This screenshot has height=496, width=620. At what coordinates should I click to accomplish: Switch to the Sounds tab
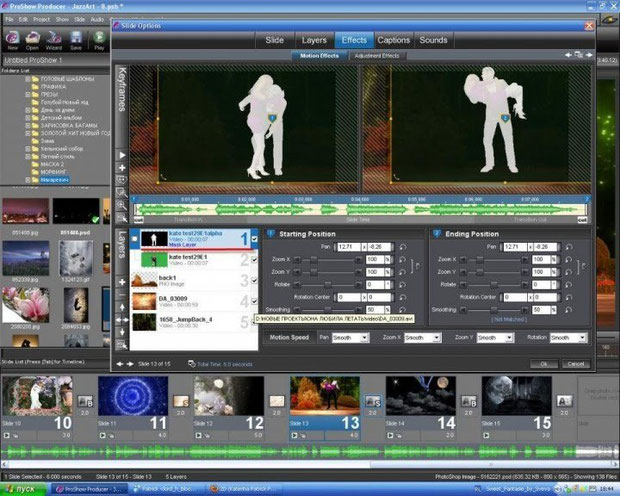click(x=433, y=40)
